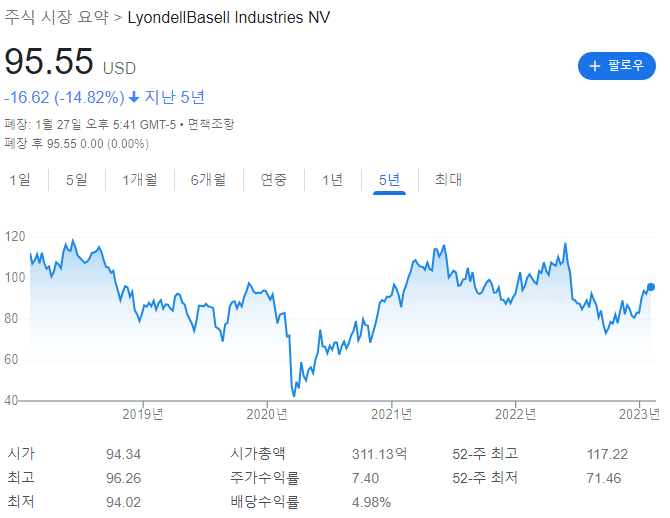The image size is (670, 518).
Task: Click the 시가총액 value 311.13억
Action: (x=379, y=454)
